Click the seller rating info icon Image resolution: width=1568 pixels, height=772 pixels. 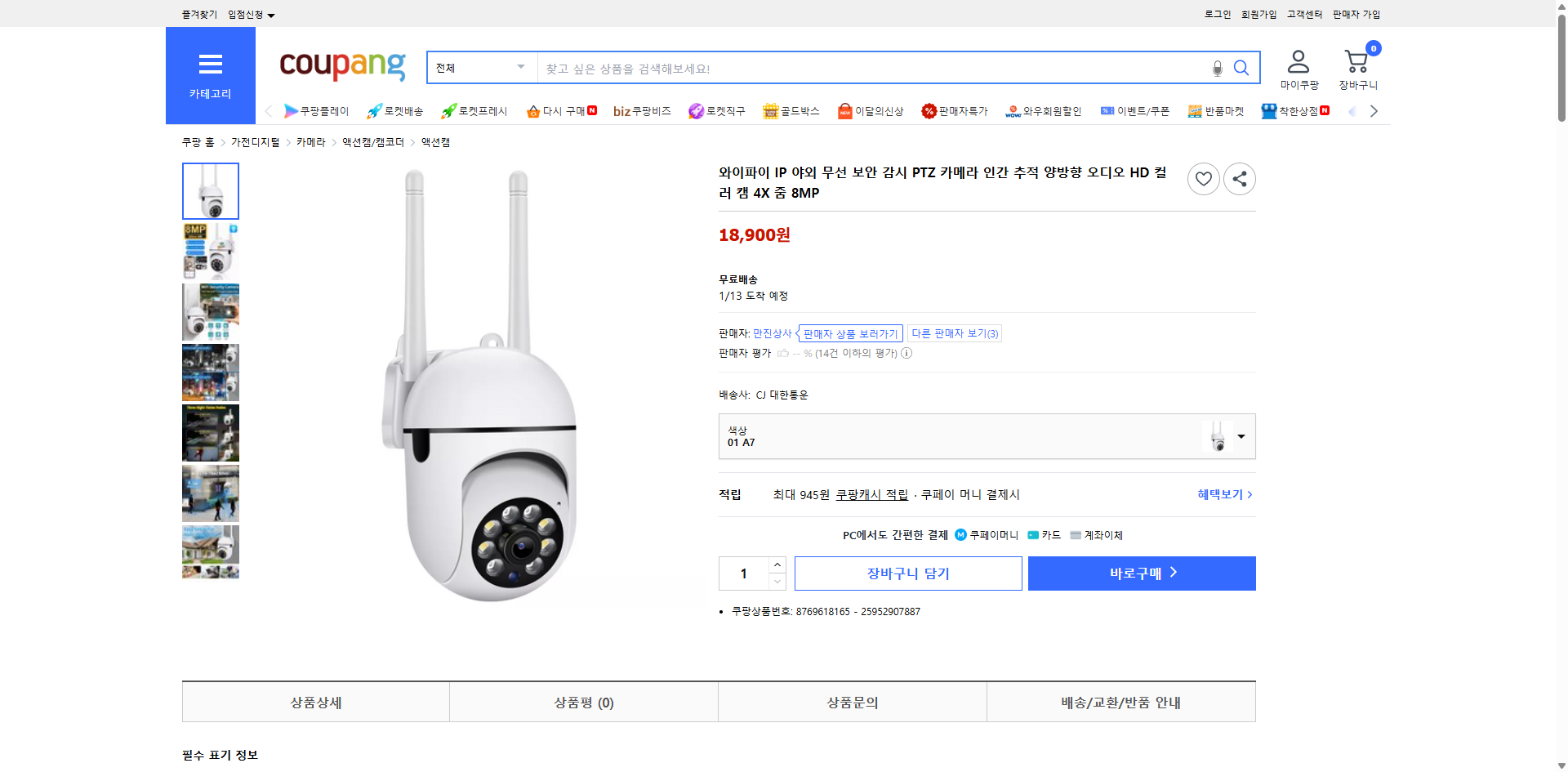(x=906, y=353)
